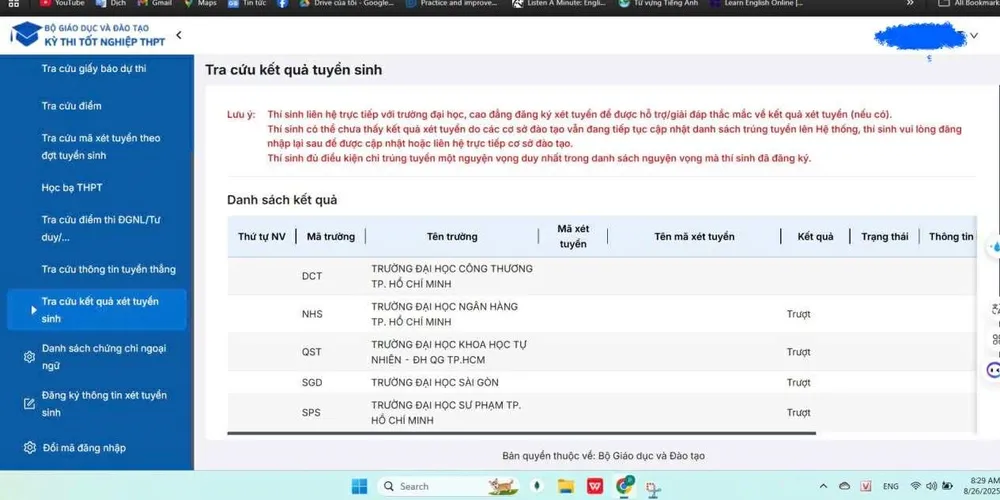Open the WPS Office taskbar icon
Viewport: 1000px width, 500px height.
pyautogui.click(x=595, y=487)
